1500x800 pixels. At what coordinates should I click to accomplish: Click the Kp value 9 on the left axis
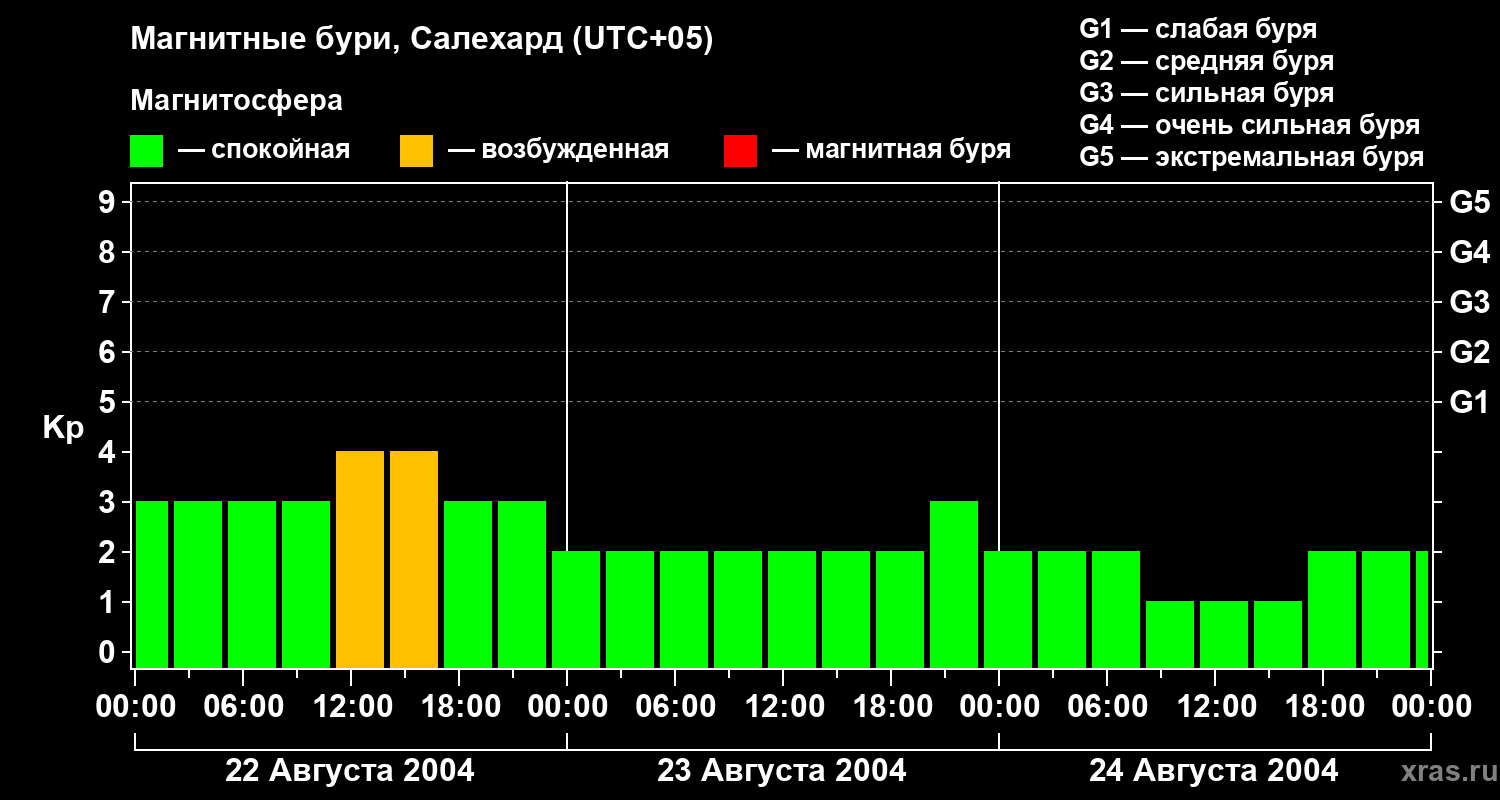tap(109, 203)
